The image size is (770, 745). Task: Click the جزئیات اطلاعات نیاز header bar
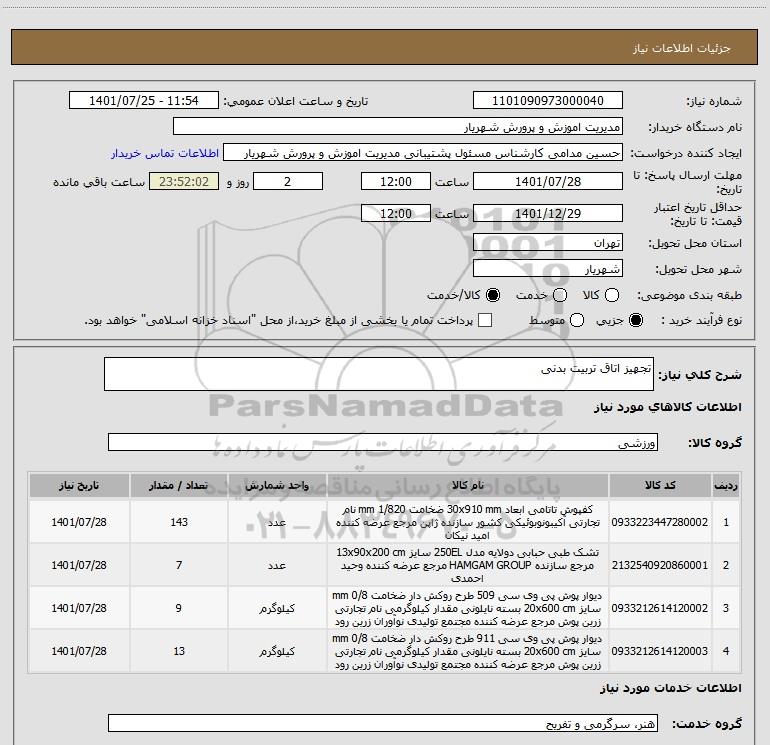pos(385,47)
